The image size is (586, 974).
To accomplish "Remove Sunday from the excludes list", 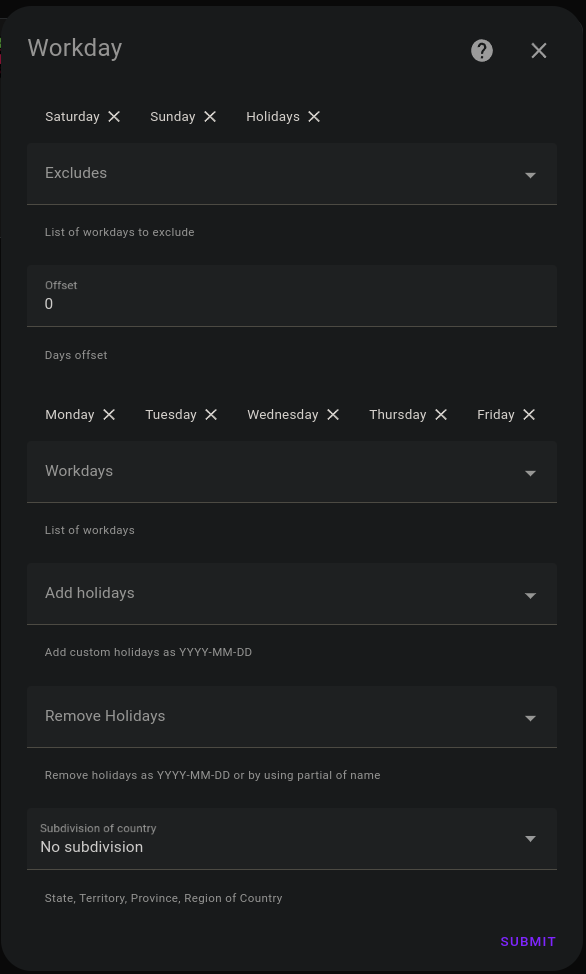I will 210,116.
